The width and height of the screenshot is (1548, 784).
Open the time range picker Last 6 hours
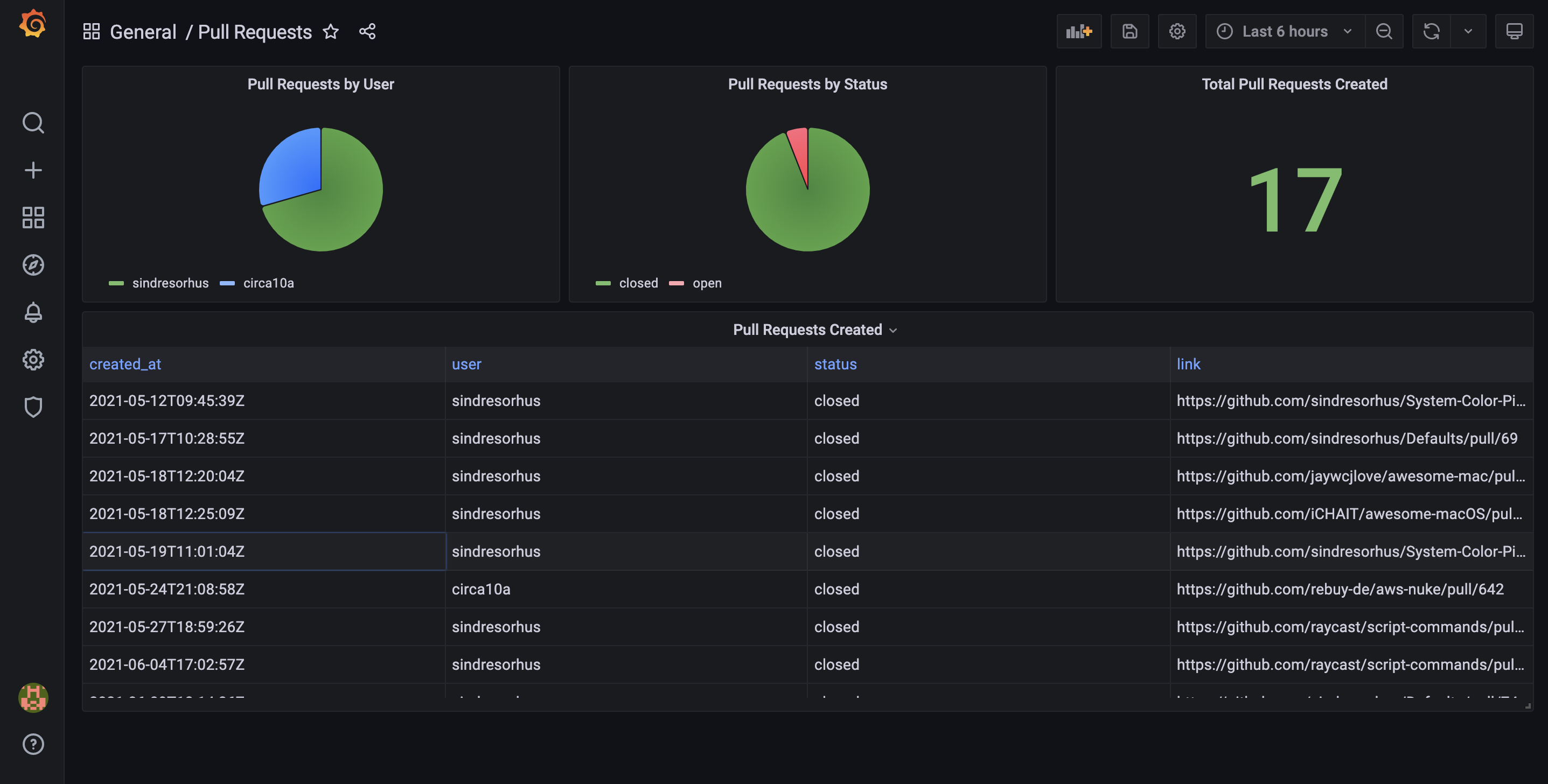coord(1284,31)
